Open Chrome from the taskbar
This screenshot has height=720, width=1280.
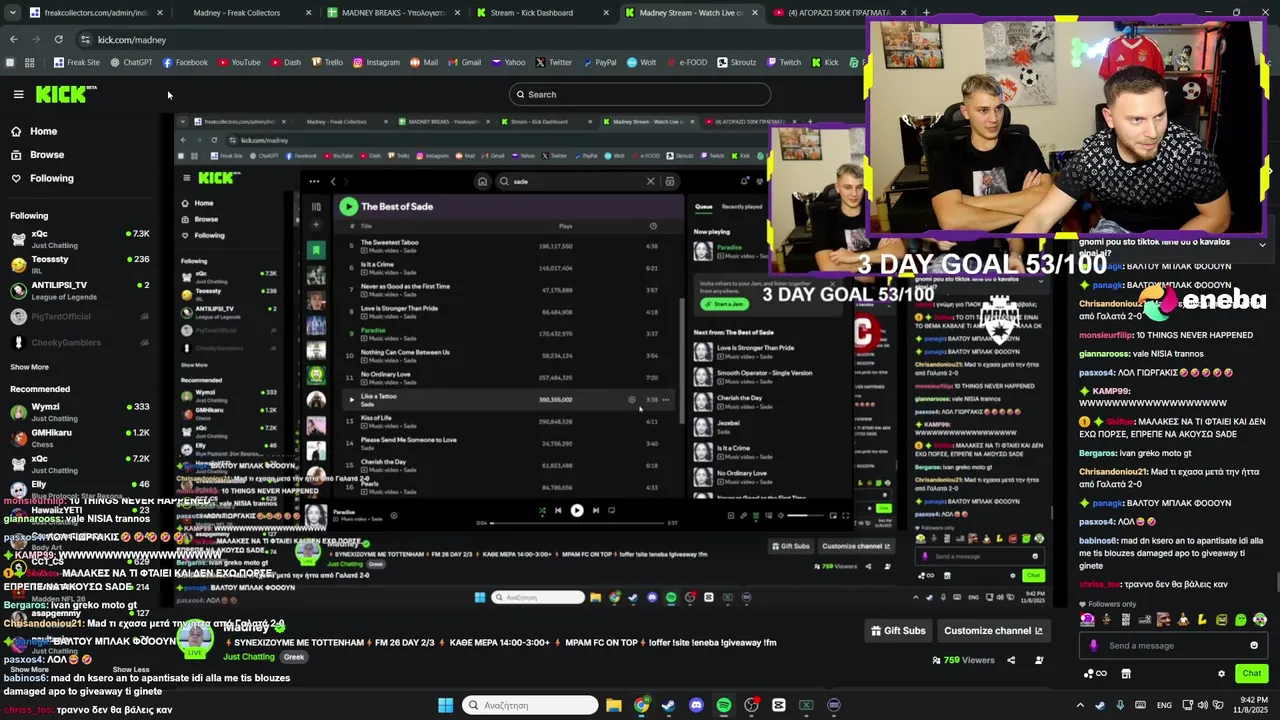[641, 705]
